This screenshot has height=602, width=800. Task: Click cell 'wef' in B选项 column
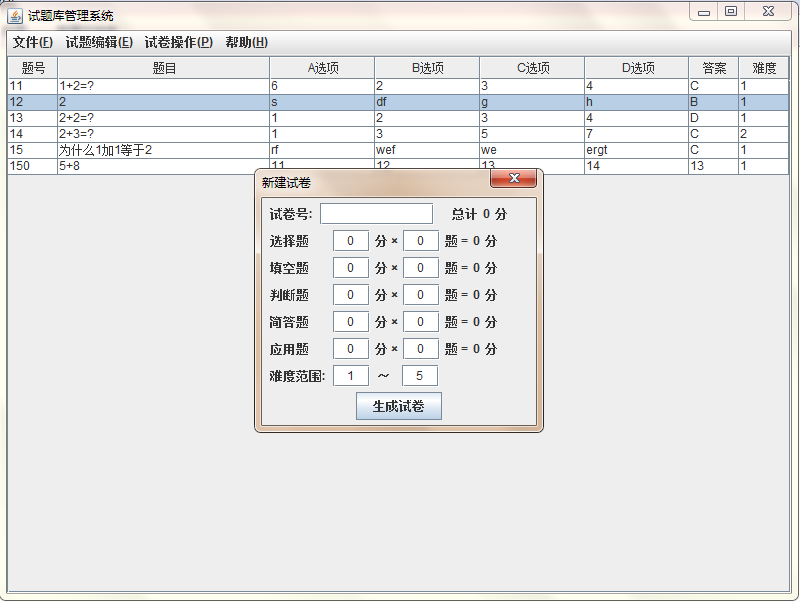[x=428, y=150]
